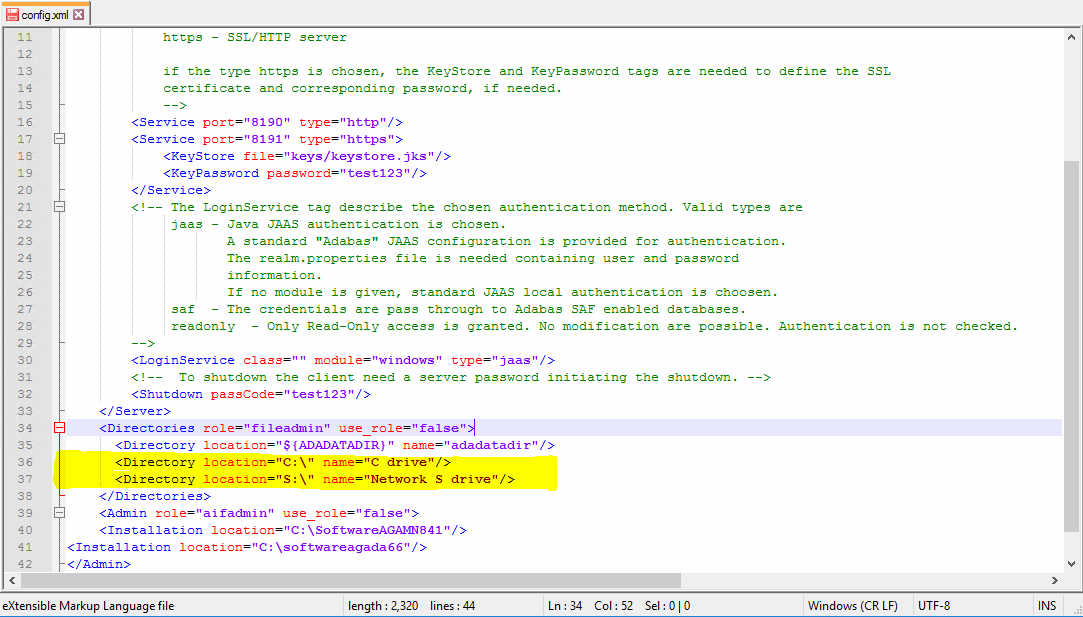Viewport: 1083px width, 617px height.
Task: Click the length and lines status field
Action: (411, 606)
